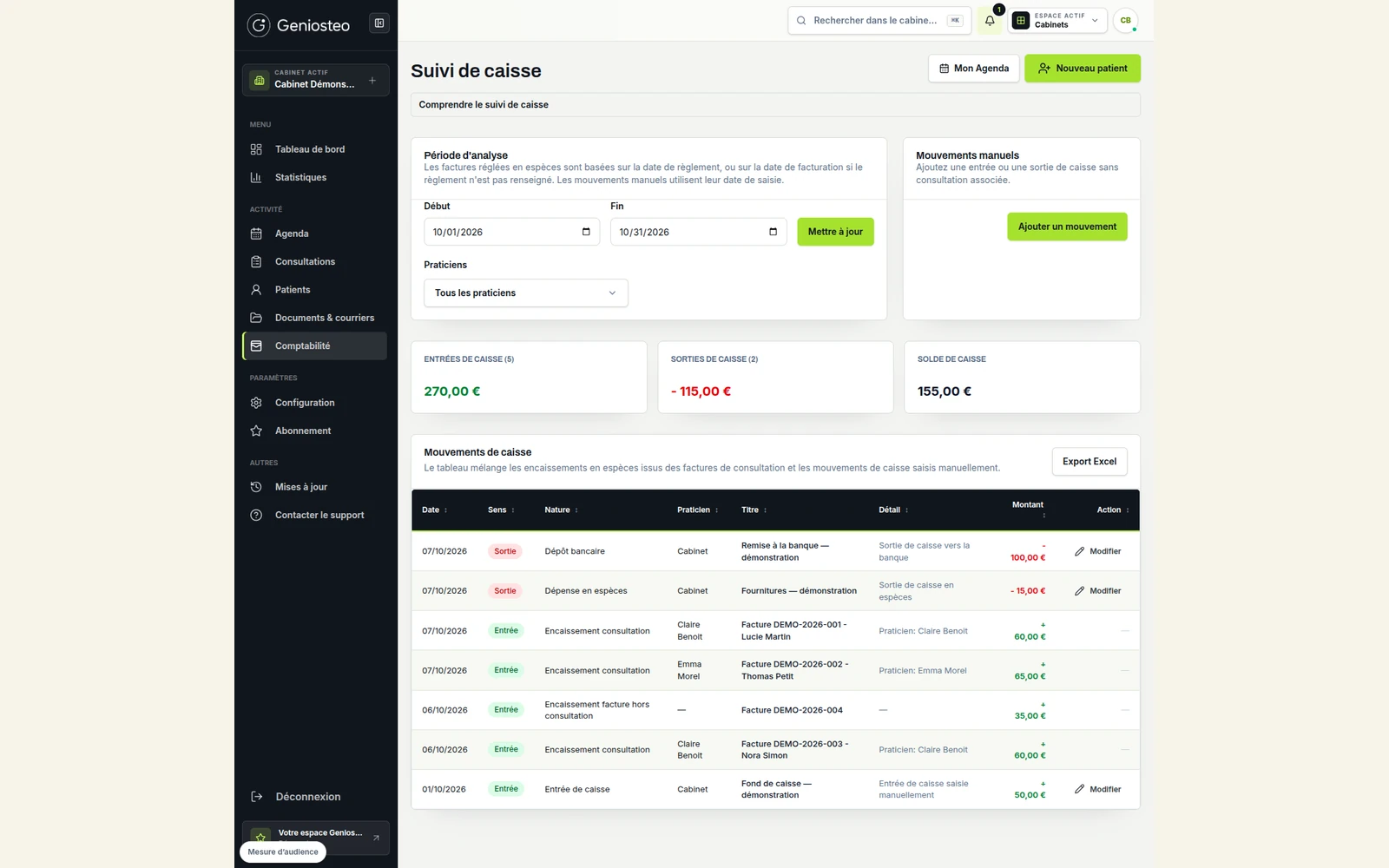Go to Consultations in the sidebar

[315, 261]
